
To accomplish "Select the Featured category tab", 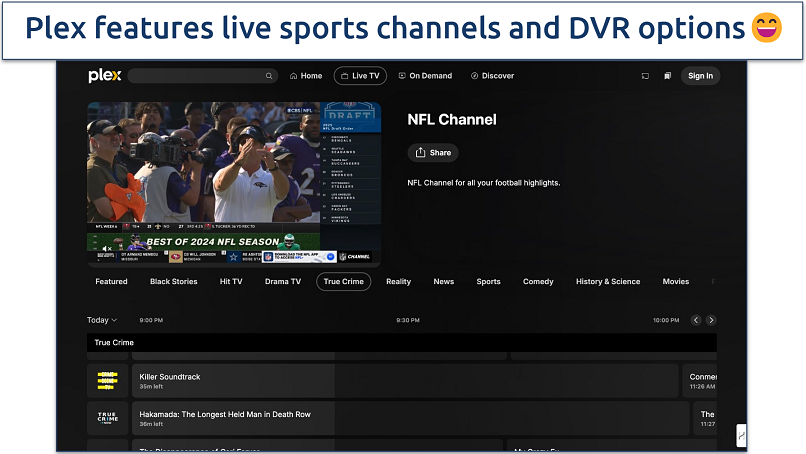I will 111,282.
